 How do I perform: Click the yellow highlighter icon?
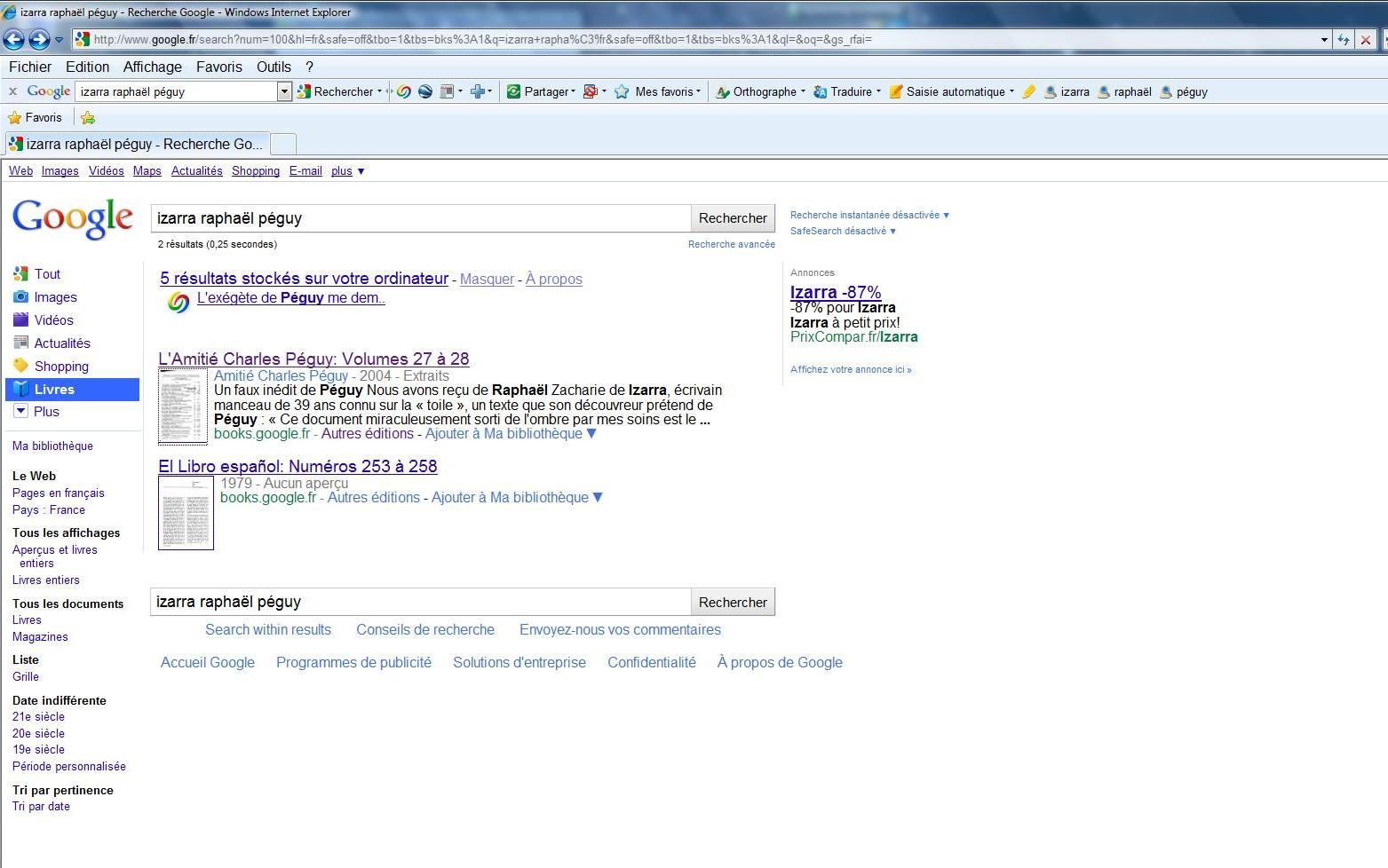click(x=1028, y=91)
